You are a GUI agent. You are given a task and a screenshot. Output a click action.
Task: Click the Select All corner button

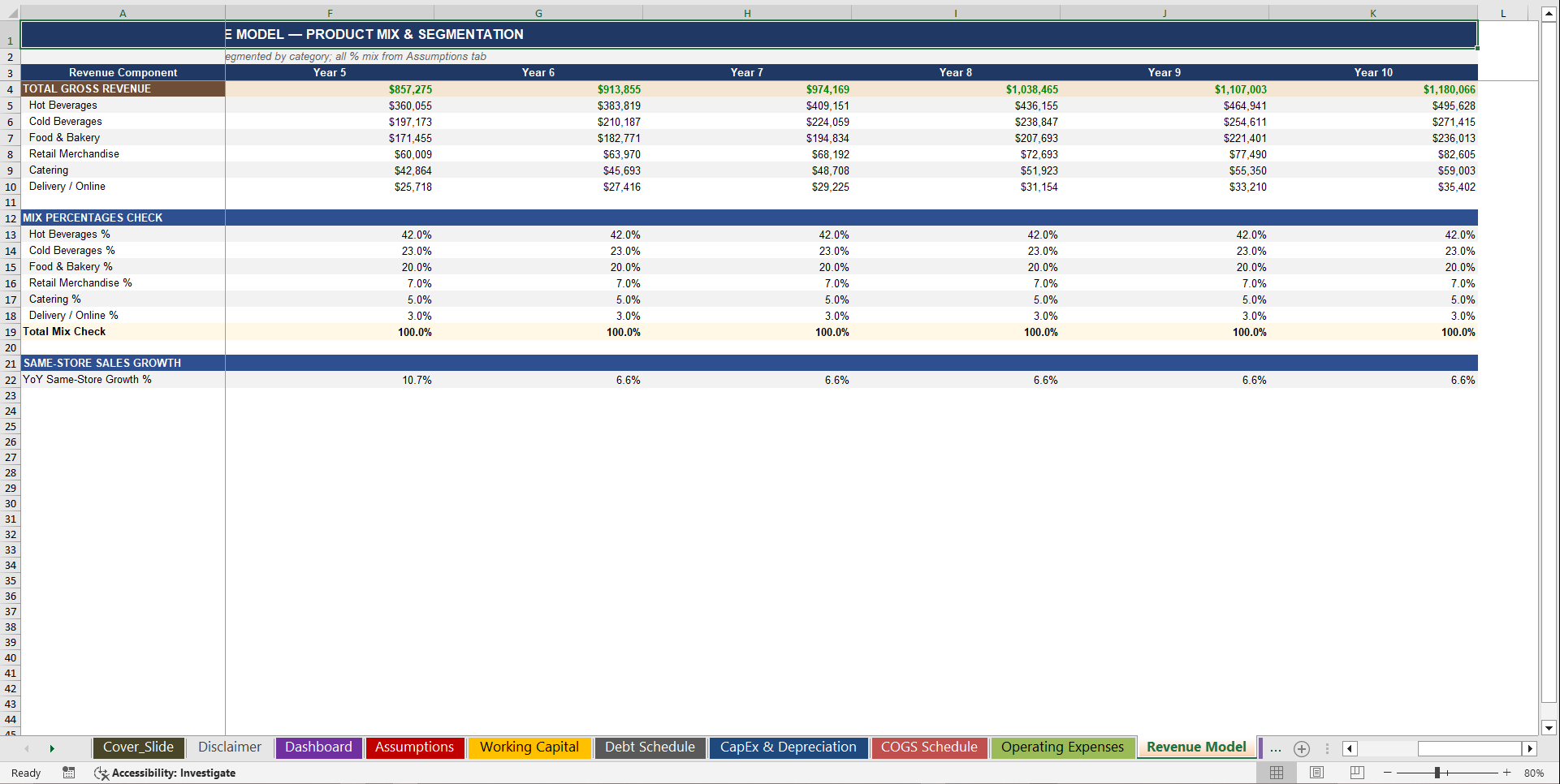click(13, 12)
